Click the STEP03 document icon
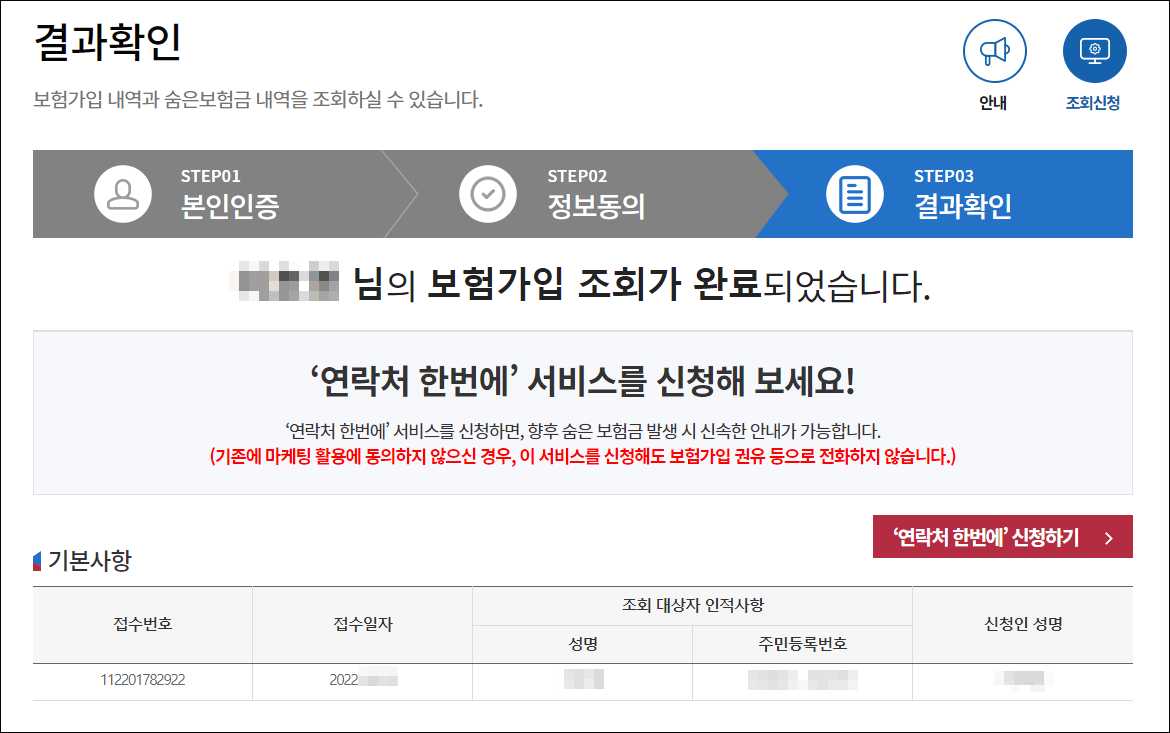 click(853, 194)
